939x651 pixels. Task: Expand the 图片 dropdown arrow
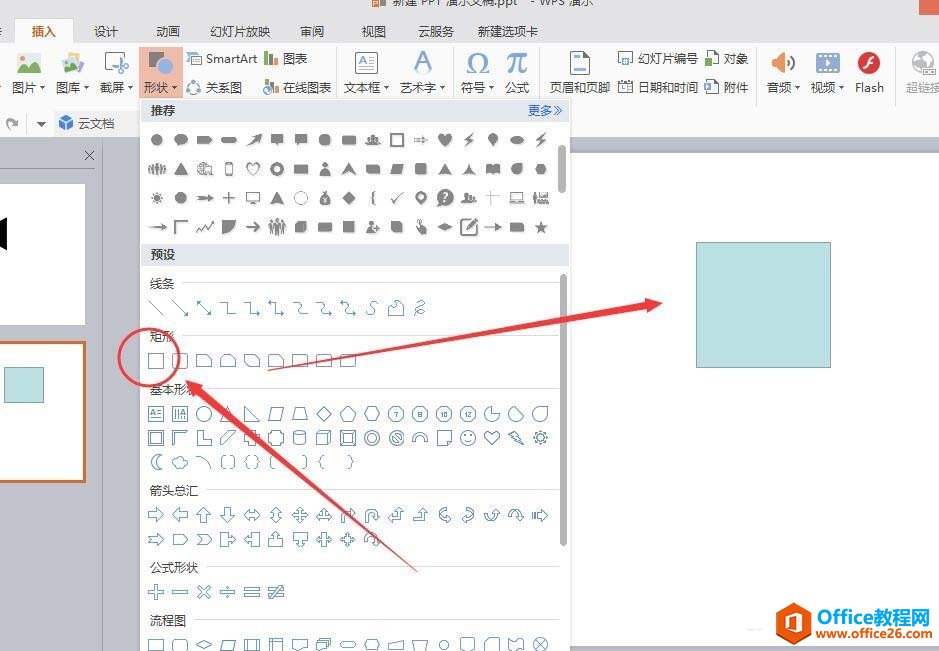42,88
